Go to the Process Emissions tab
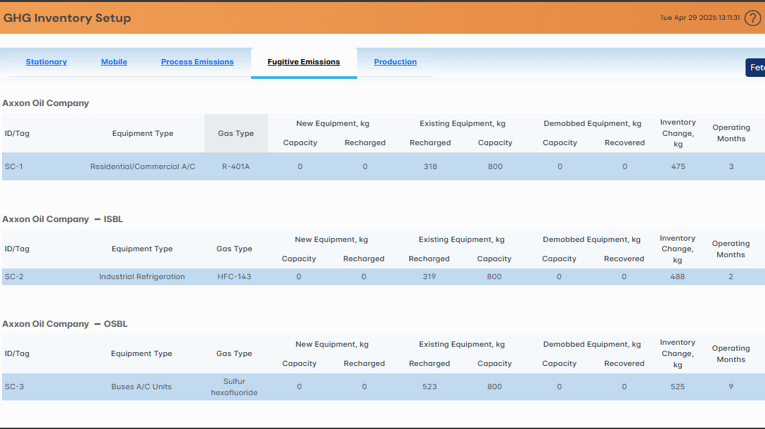Viewport: 765px width, 429px height. [197, 62]
